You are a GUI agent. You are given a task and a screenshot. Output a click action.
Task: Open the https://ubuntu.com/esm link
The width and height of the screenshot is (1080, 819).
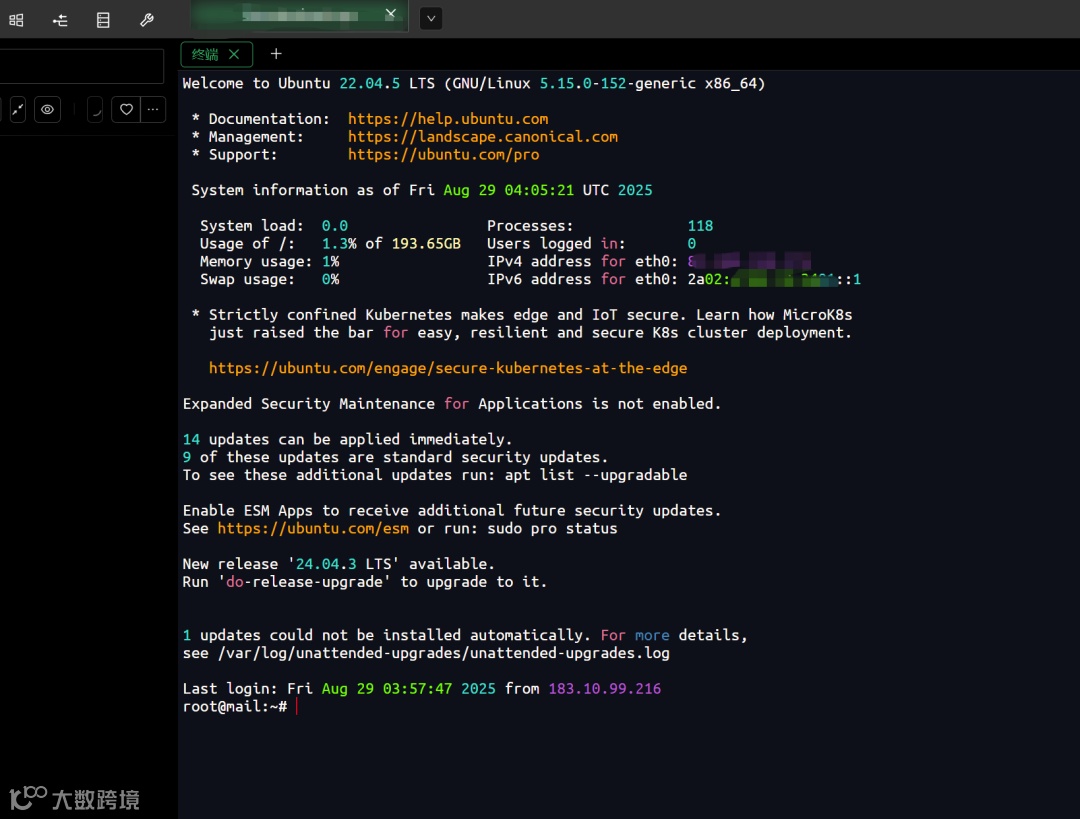[313, 528]
